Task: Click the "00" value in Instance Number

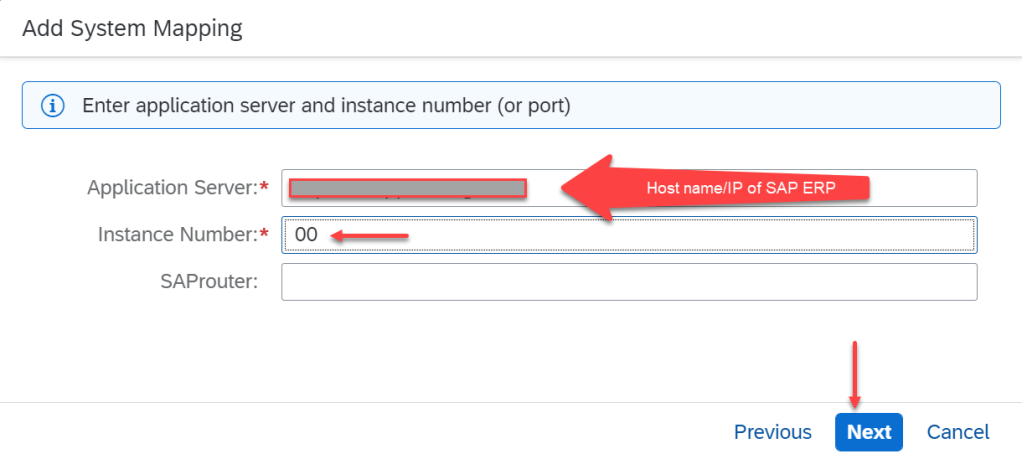Action: pos(306,236)
